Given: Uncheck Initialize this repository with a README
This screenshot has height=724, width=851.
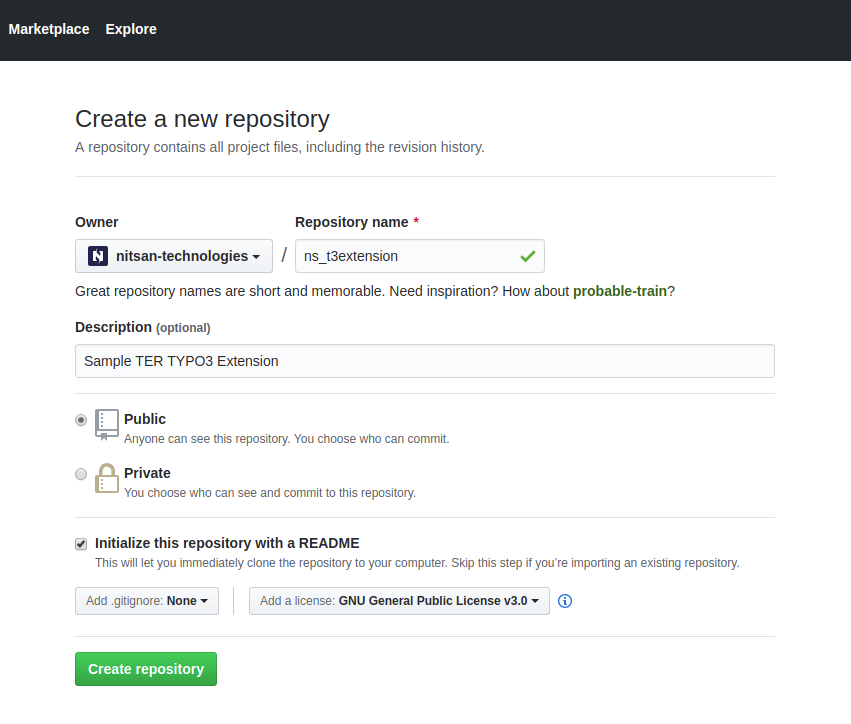Looking at the screenshot, I should (x=81, y=543).
